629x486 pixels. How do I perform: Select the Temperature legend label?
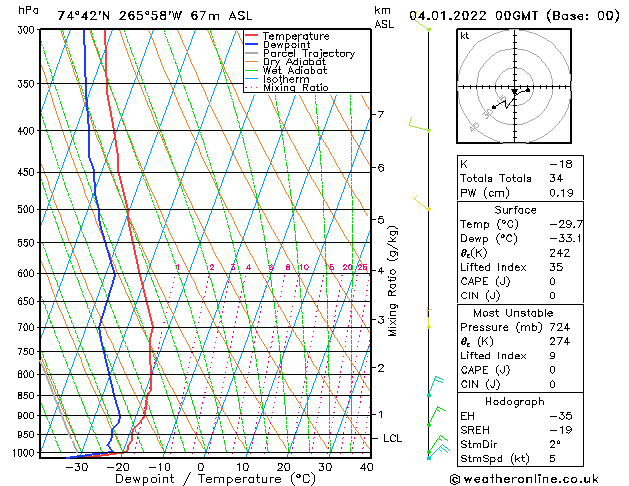pos(296,36)
